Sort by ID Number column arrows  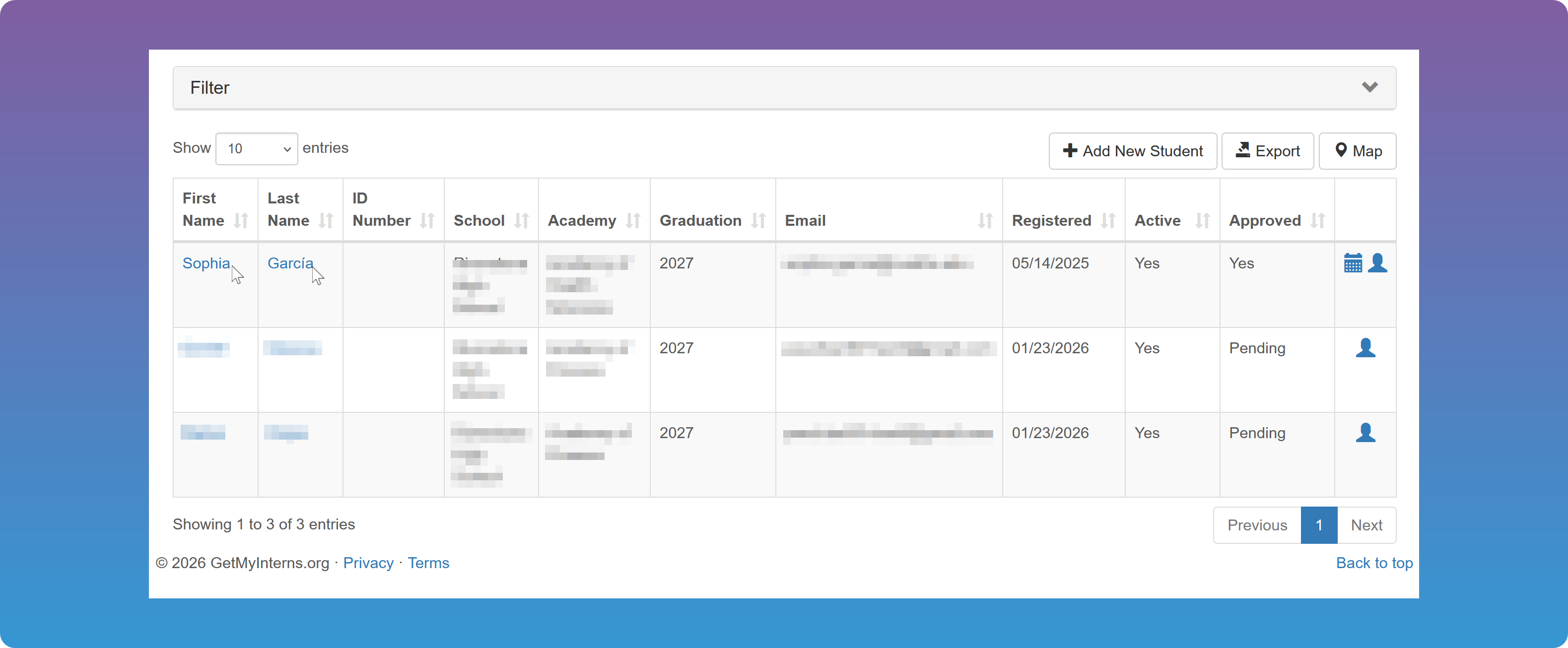pos(427,221)
